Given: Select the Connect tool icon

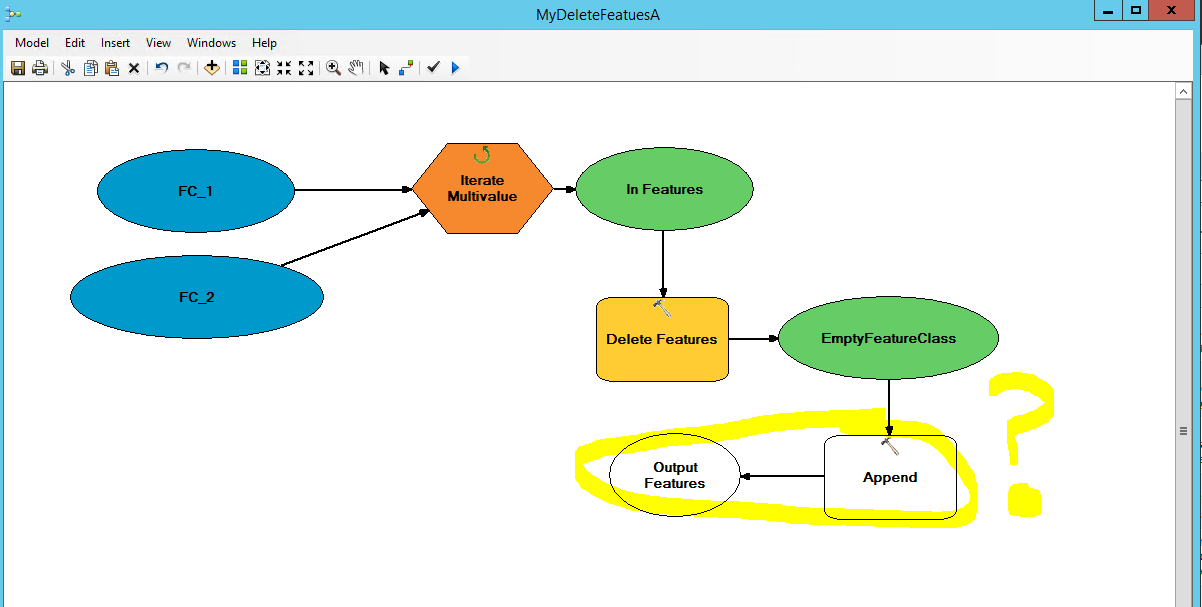Looking at the screenshot, I should (406, 68).
